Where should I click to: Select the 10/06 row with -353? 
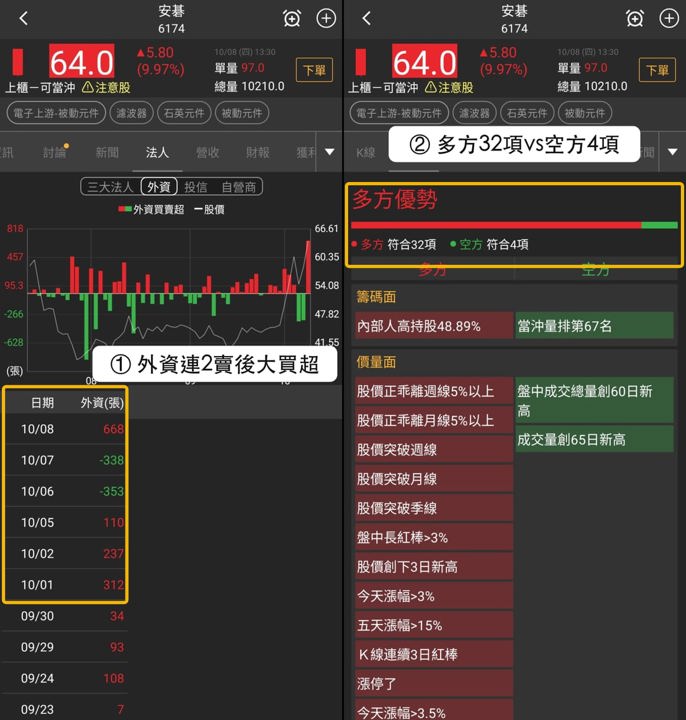pos(65,491)
